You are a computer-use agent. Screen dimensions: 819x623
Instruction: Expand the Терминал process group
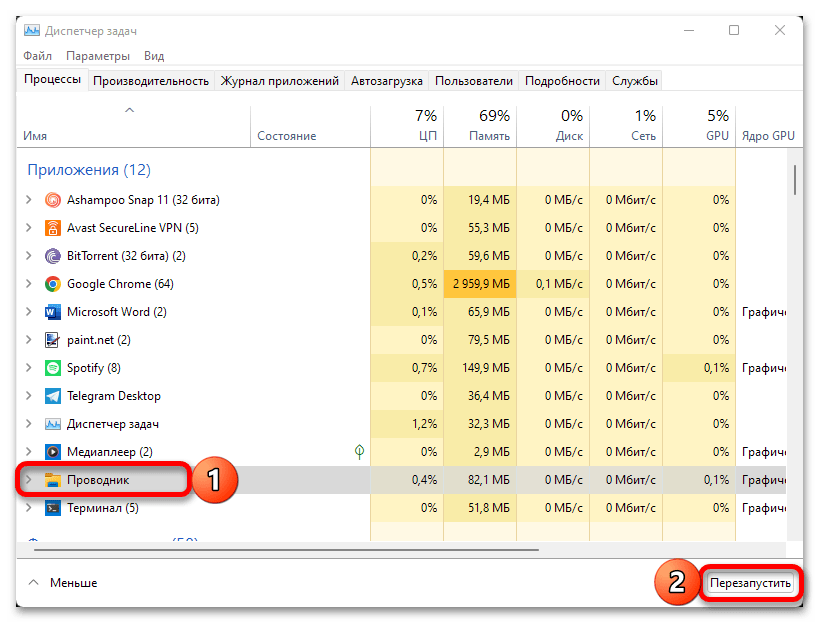pyautogui.click(x=29, y=508)
